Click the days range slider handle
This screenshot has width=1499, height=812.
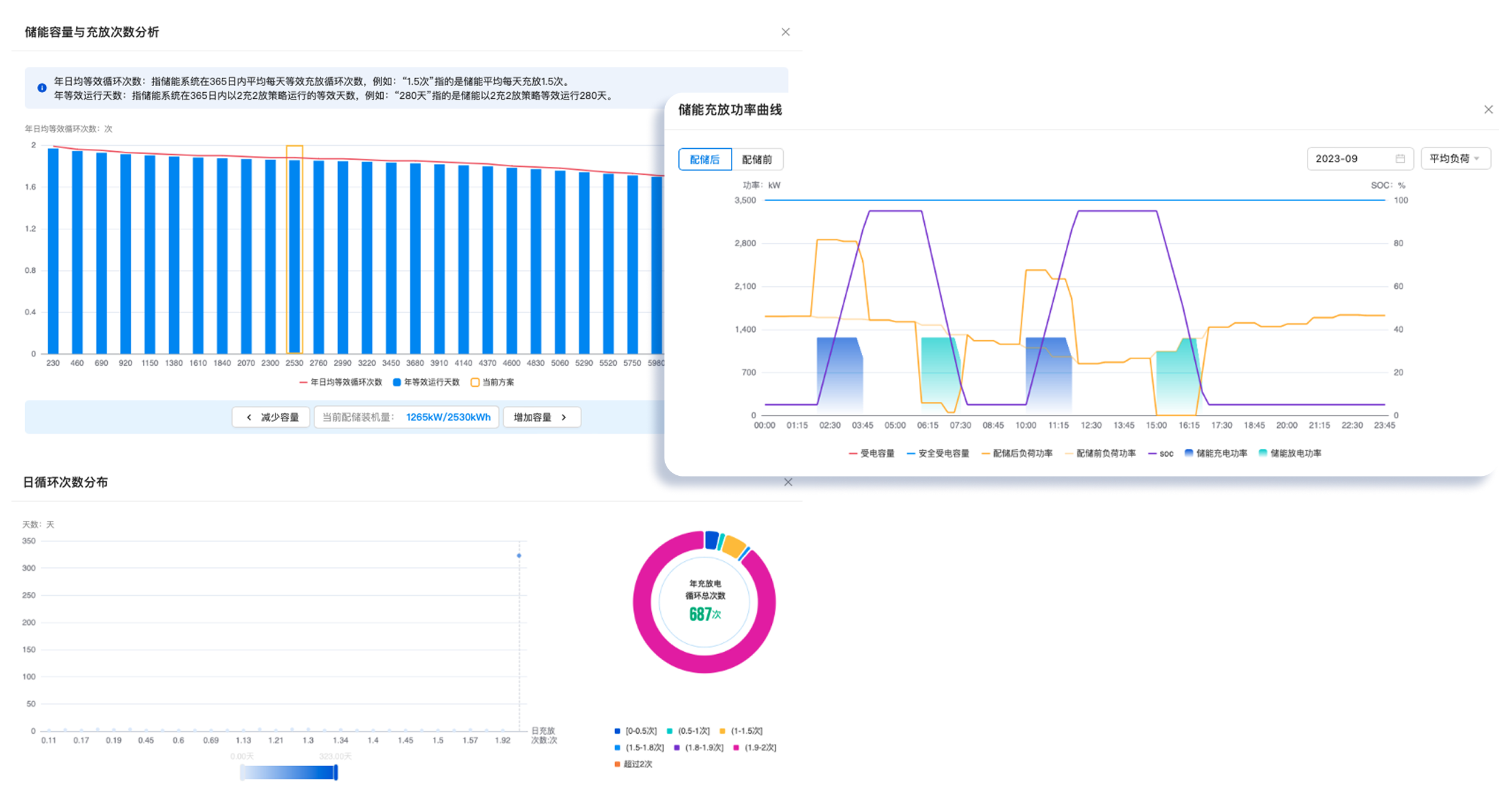336,772
